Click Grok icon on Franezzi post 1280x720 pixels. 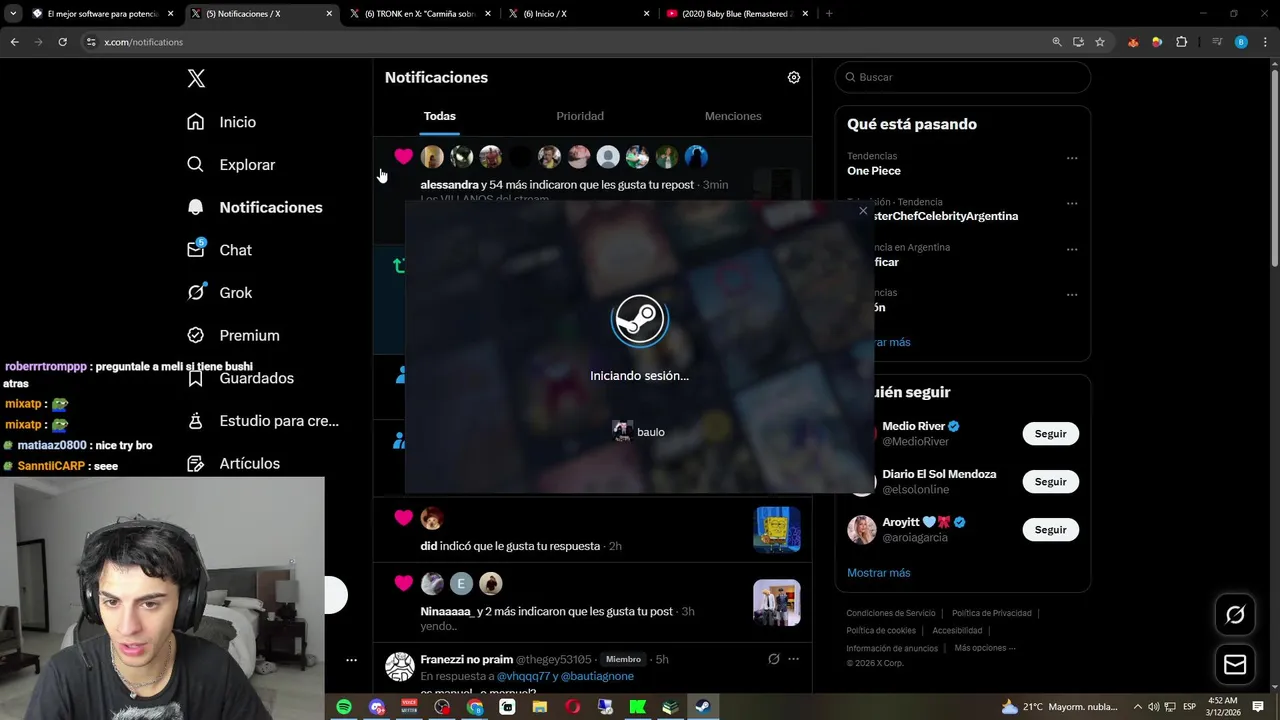pos(773,659)
